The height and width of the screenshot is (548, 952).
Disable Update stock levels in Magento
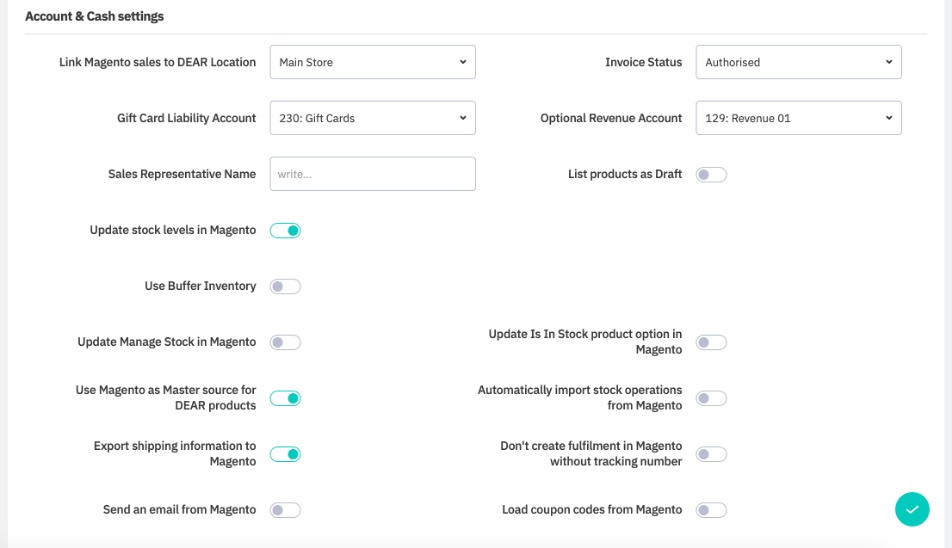click(x=285, y=231)
